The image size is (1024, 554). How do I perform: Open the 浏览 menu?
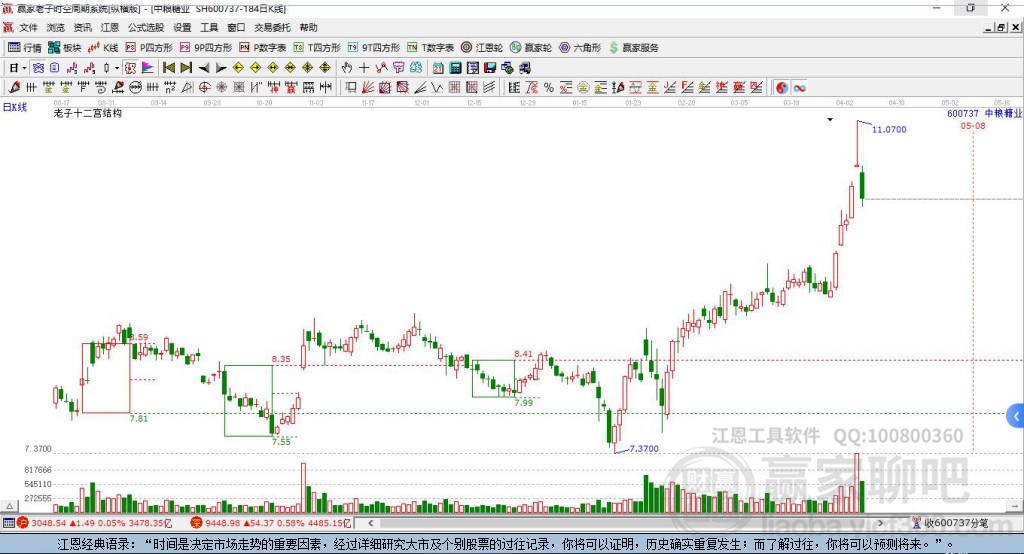56,27
